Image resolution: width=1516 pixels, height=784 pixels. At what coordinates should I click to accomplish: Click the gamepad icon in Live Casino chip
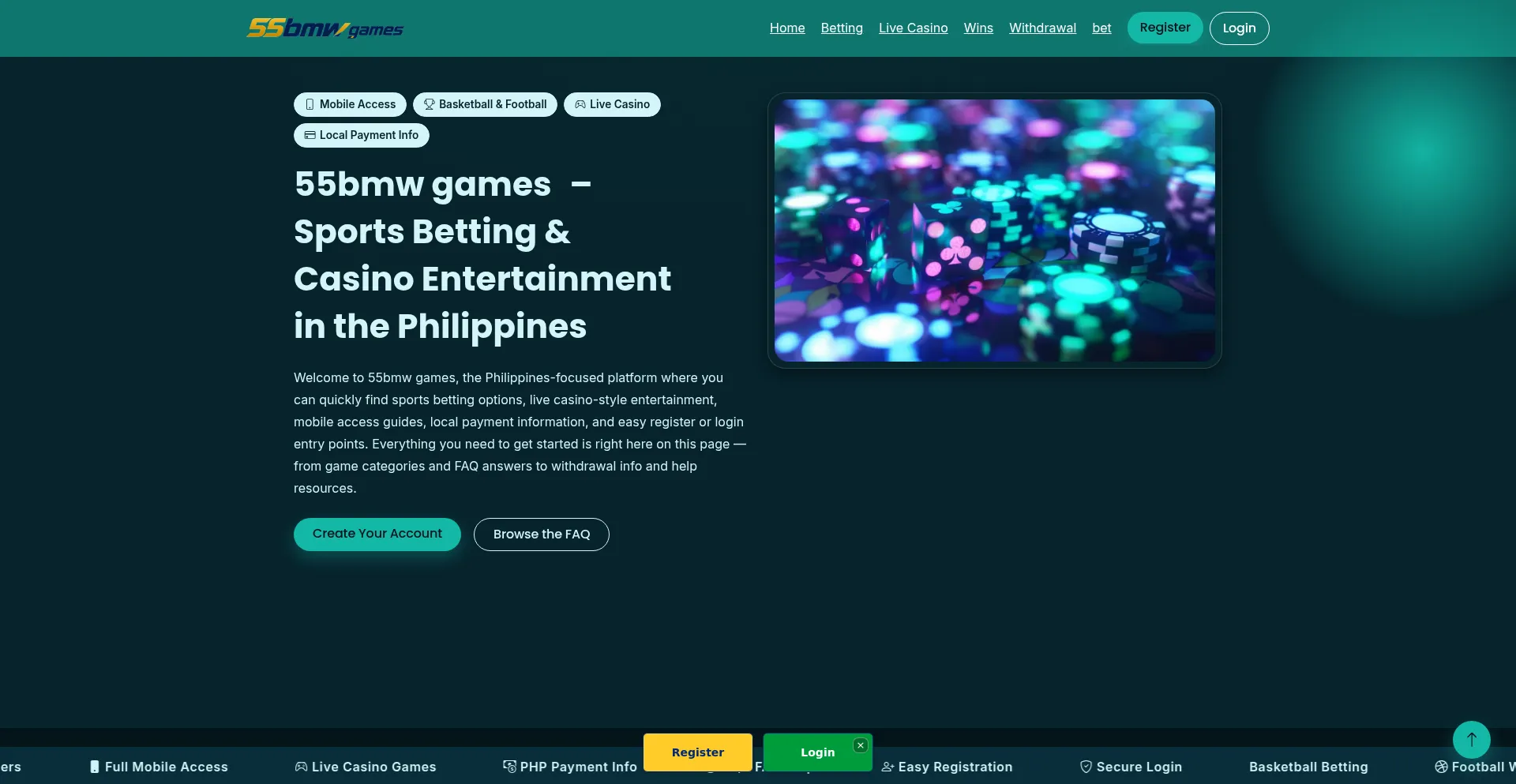[580, 104]
